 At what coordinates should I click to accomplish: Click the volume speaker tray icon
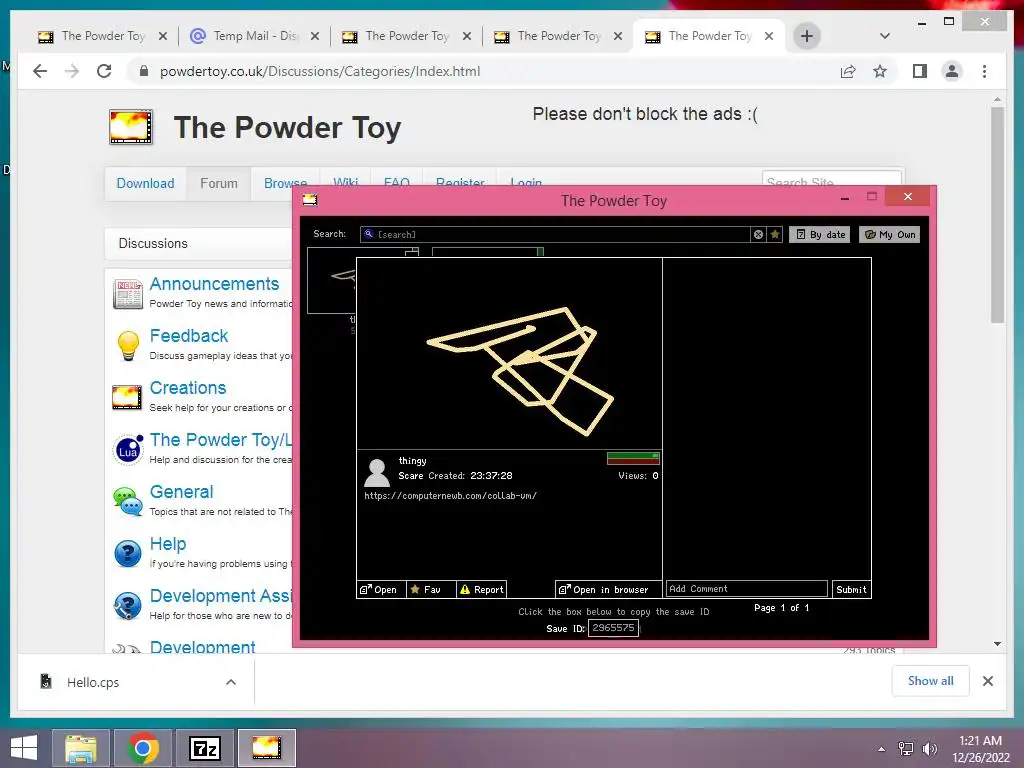click(929, 749)
